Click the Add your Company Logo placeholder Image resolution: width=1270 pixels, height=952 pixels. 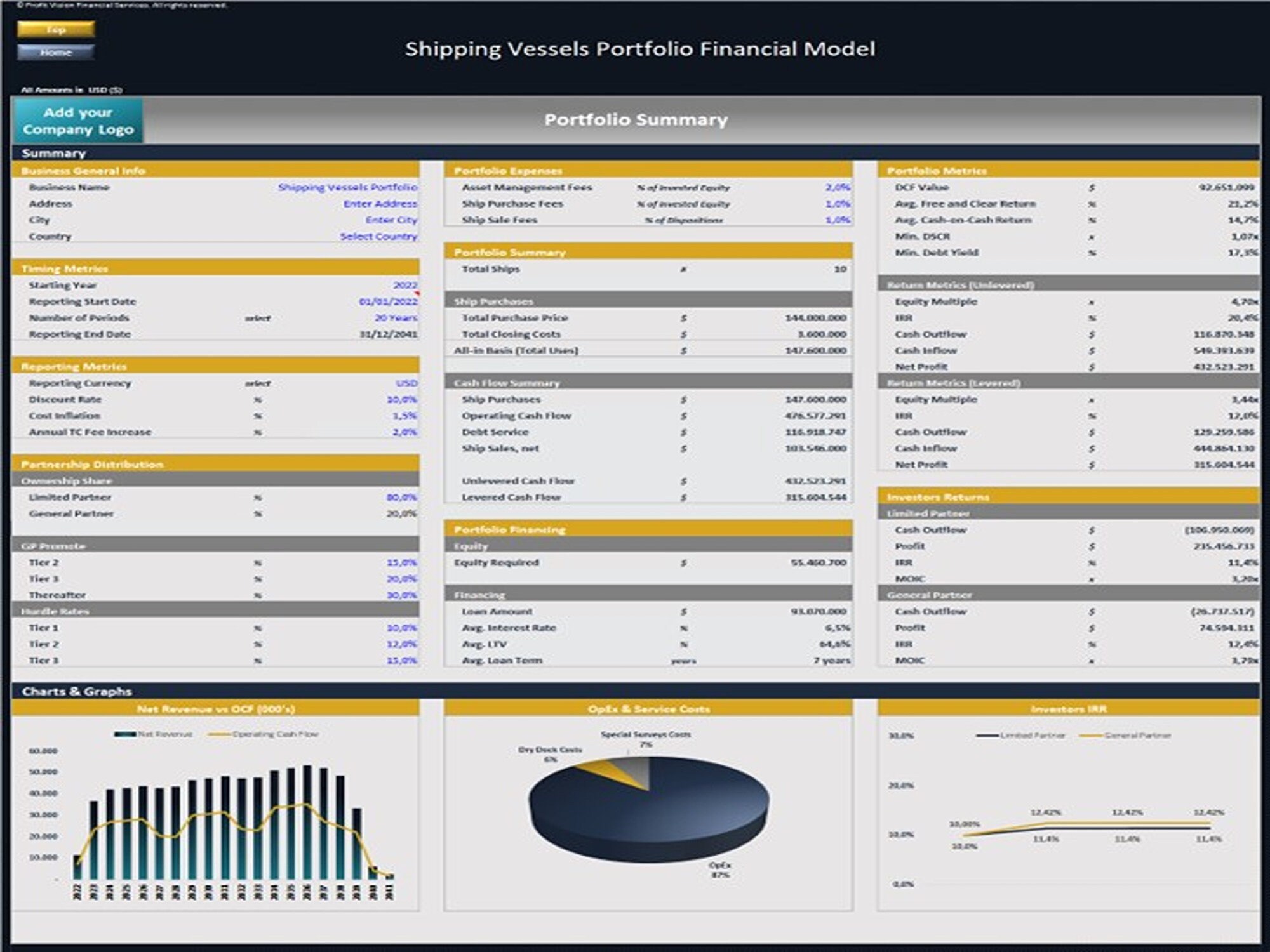pos(77,121)
